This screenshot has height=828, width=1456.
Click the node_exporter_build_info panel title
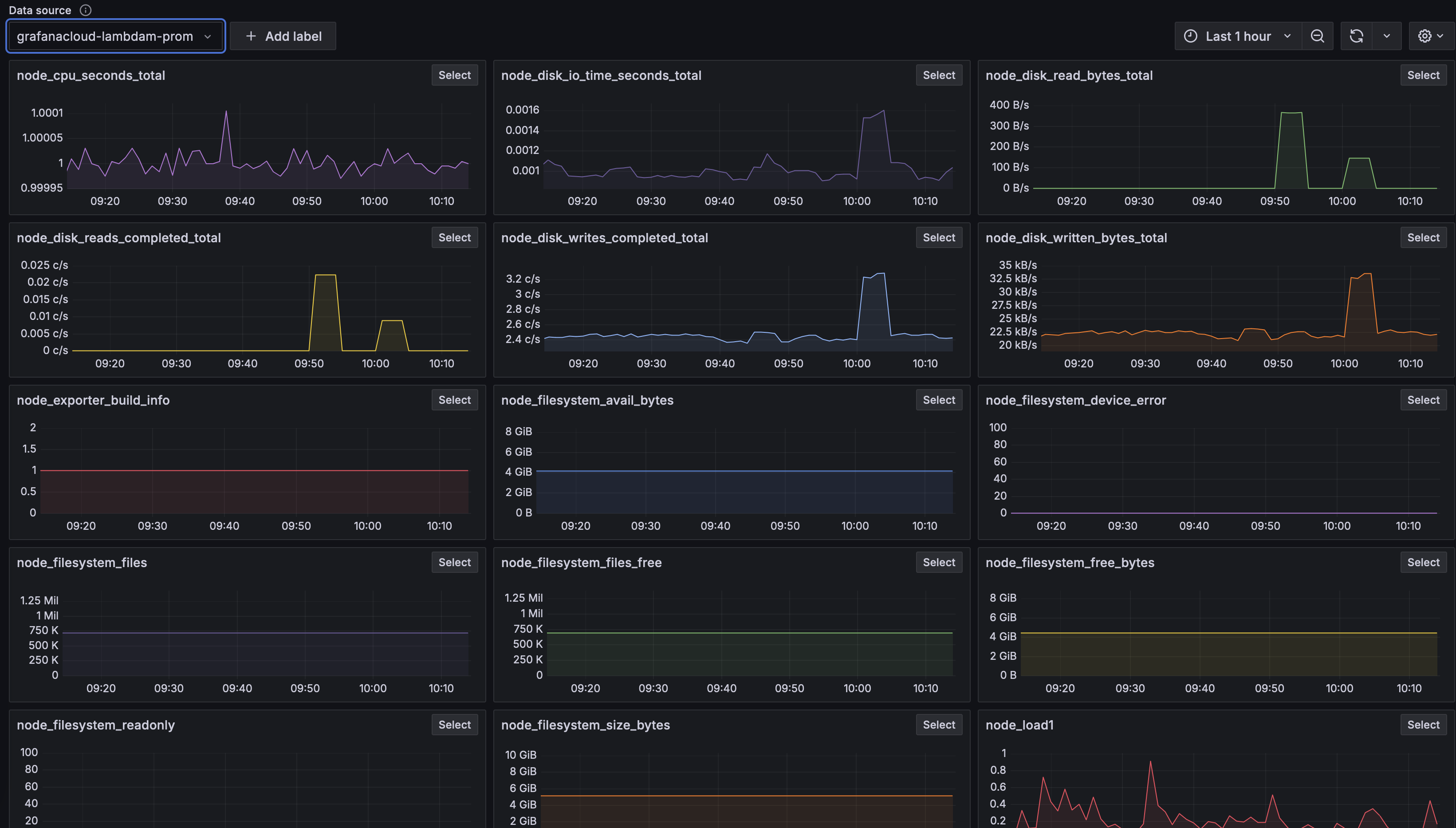click(x=93, y=400)
